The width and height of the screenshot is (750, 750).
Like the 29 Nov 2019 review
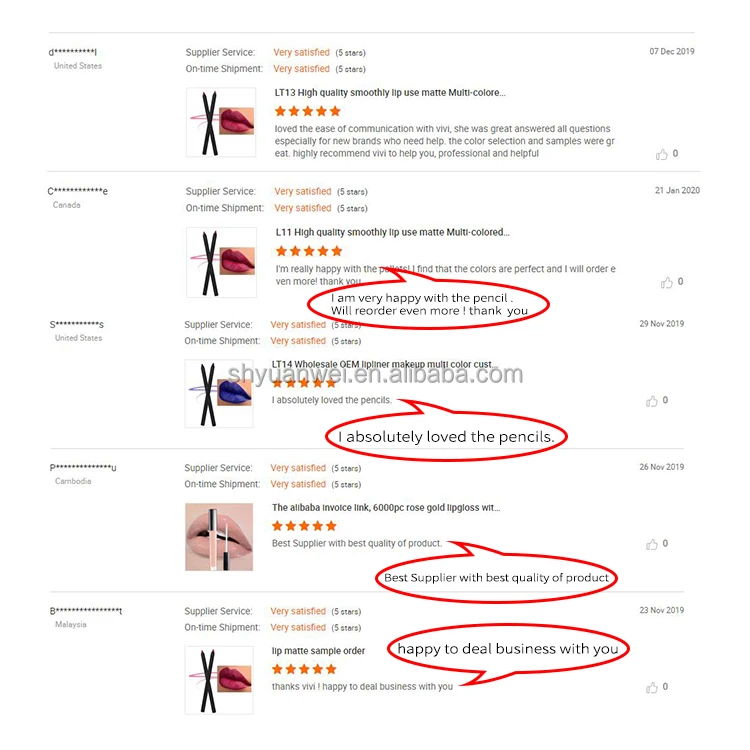[x=651, y=401]
